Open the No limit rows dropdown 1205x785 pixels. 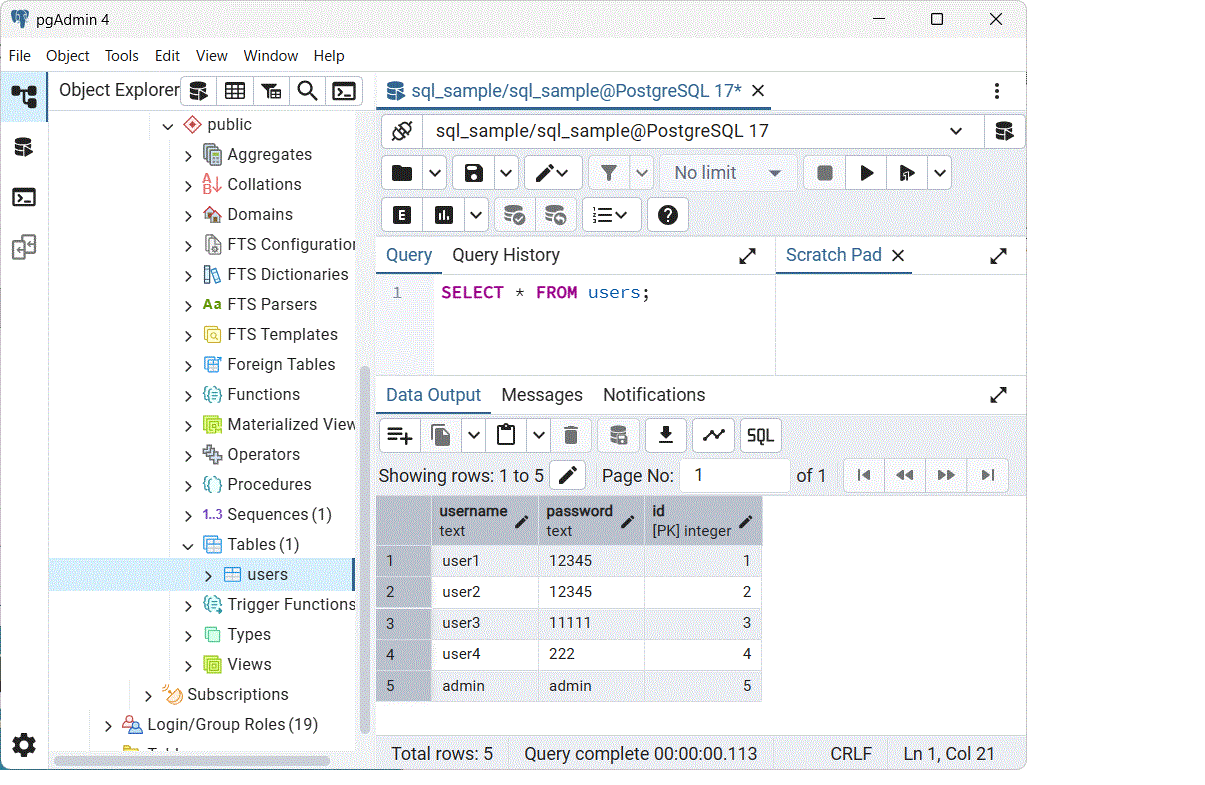[x=728, y=173]
